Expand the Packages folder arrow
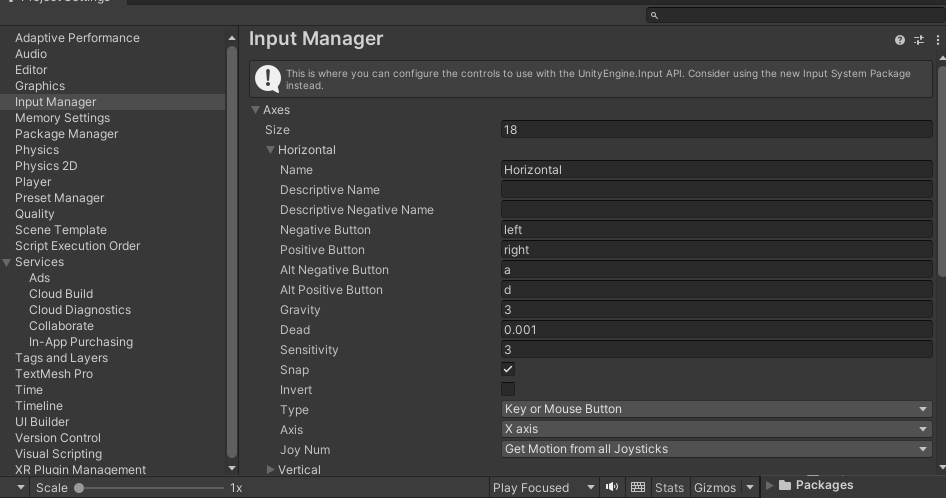Image resolution: width=946 pixels, height=498 pixels. coord(770,485)
